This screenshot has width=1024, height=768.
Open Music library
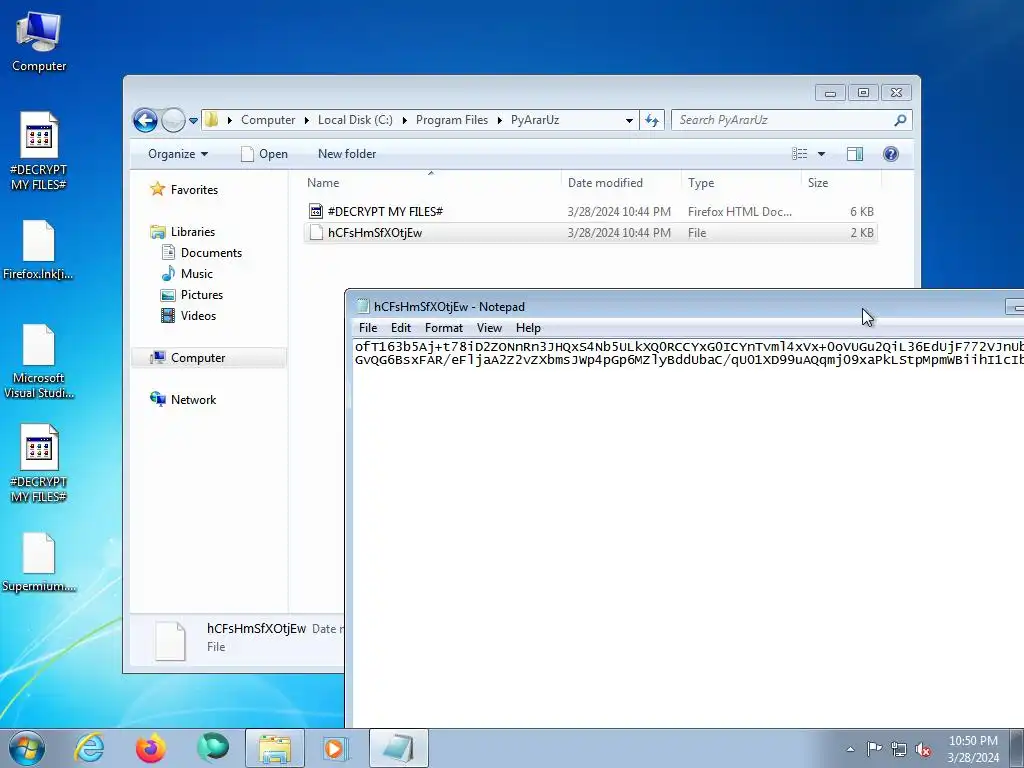tap(187, 274)
